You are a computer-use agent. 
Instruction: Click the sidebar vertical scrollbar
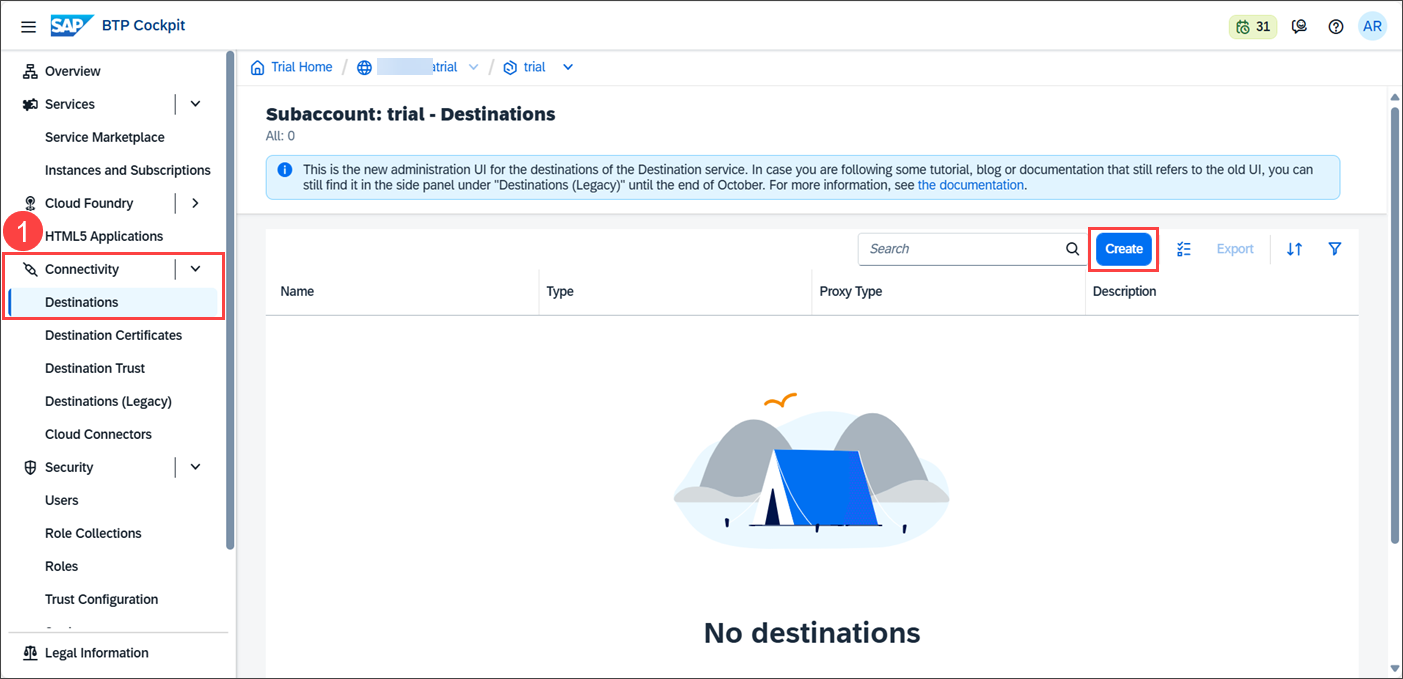pyautogui.click(x=230, y=300)
